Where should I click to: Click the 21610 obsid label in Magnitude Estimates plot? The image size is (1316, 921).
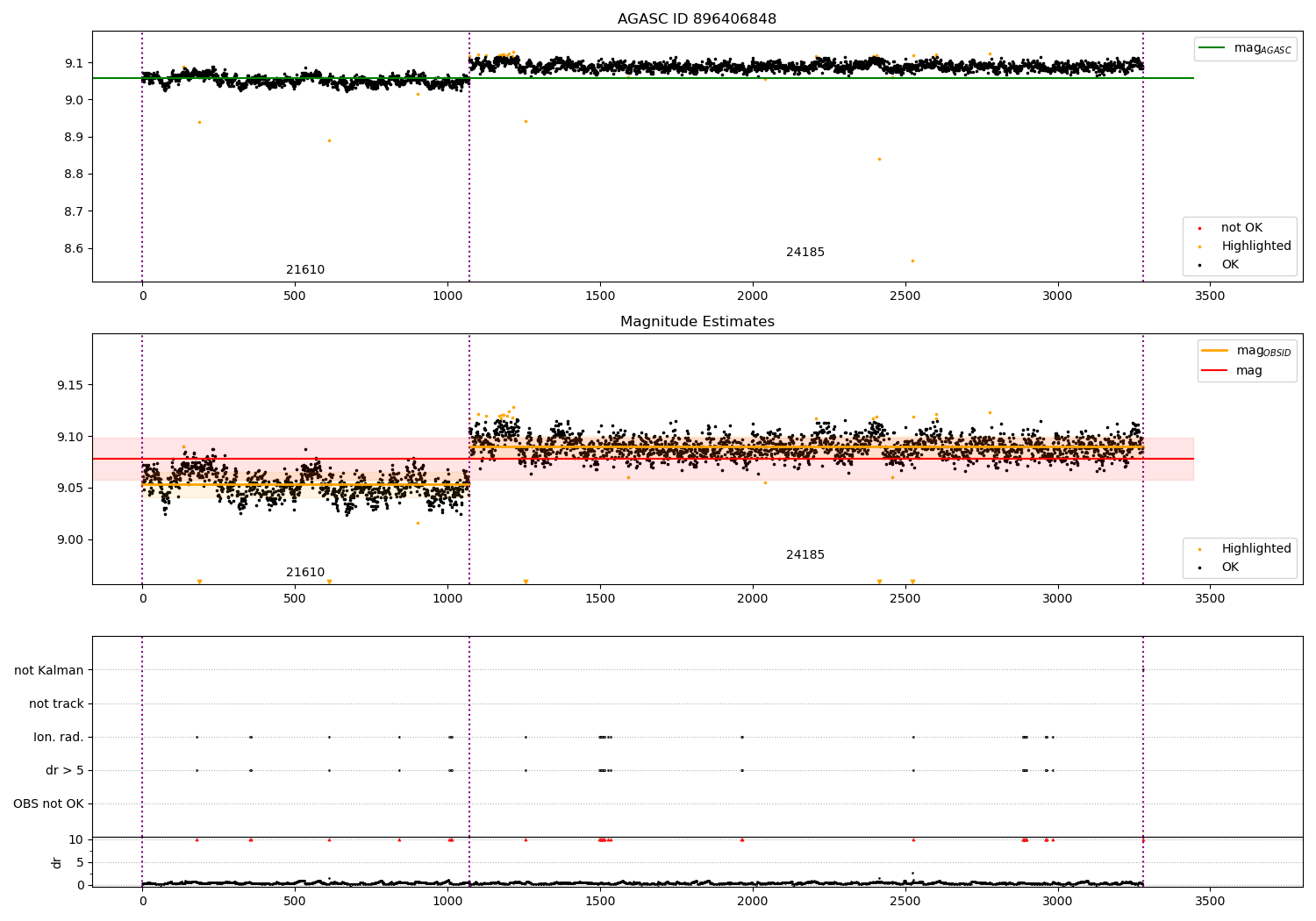(x=305, y=573)
